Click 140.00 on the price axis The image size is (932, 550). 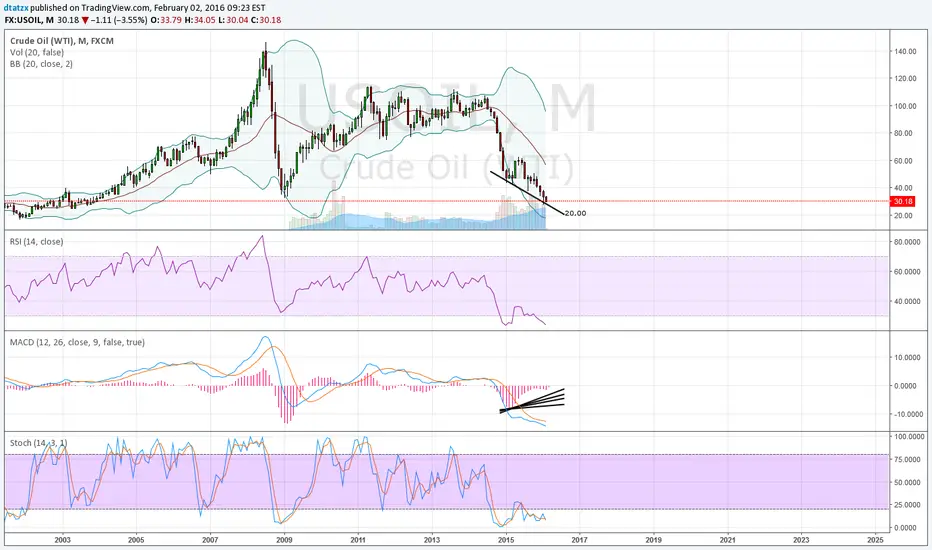(x=905, y=52)
